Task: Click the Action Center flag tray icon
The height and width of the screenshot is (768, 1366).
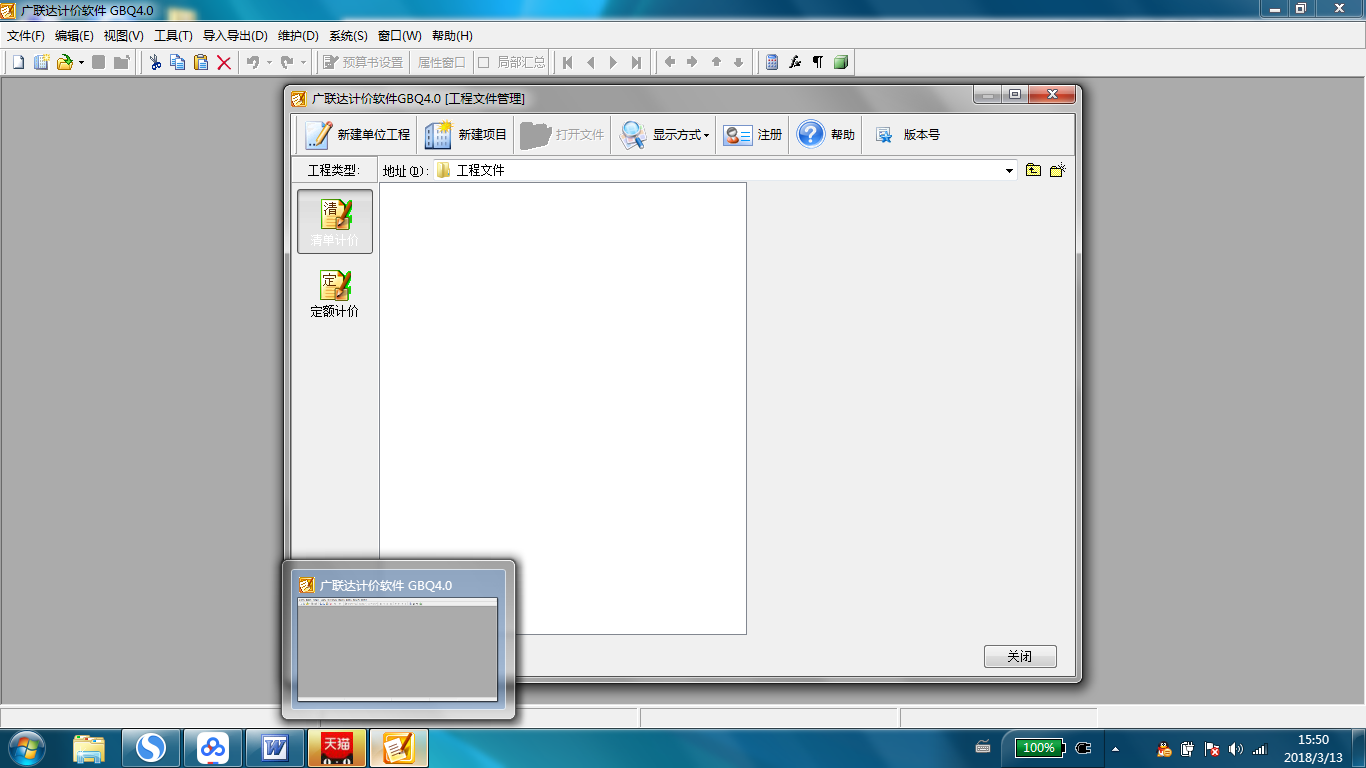Action: pos(1212,748)
